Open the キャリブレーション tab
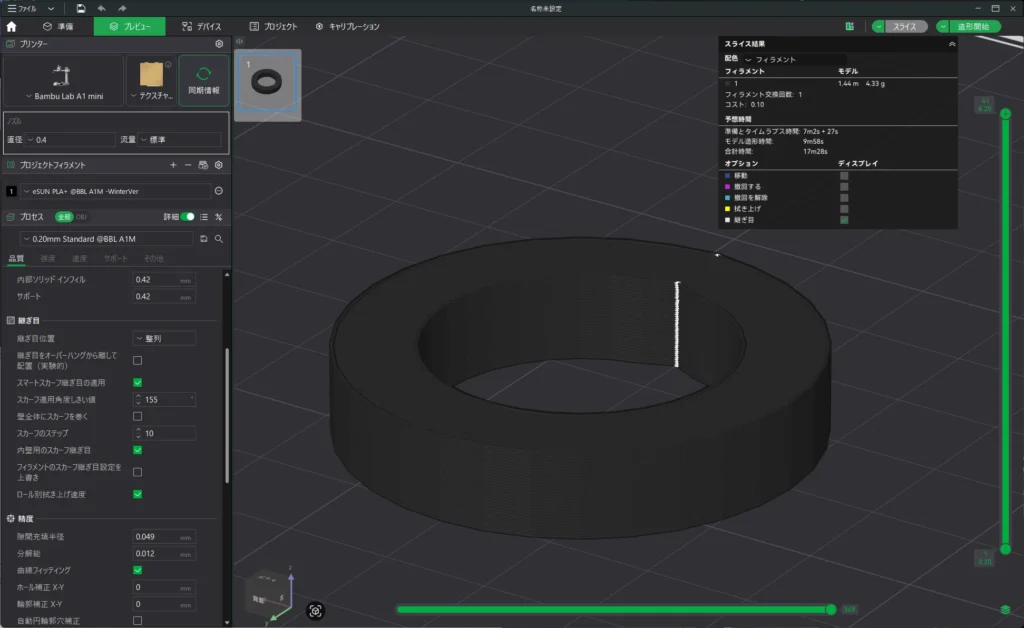1024x628 pixels. [x=346, y=26]
